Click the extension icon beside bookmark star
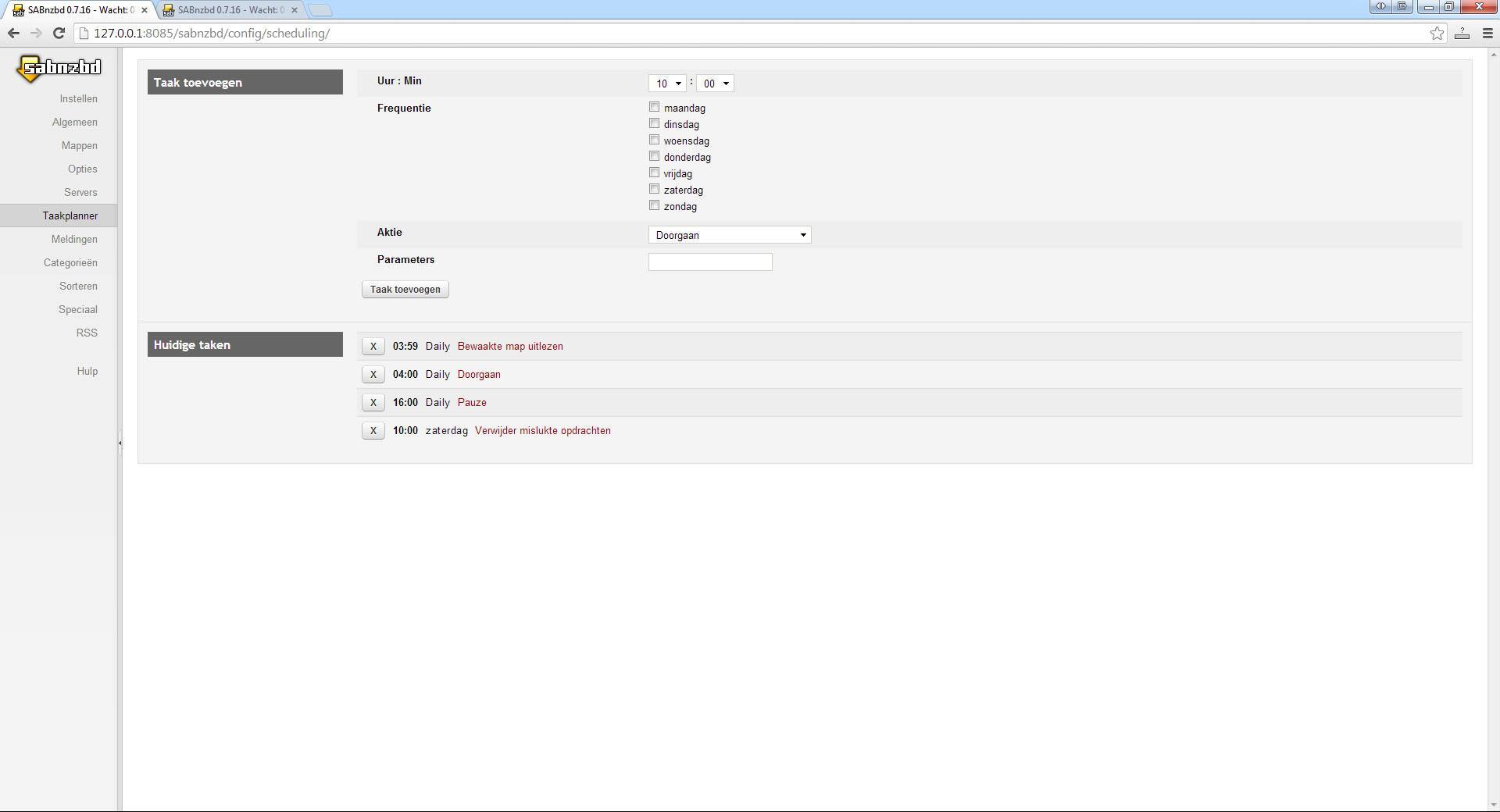The image size is (1500, 812). pyautogui.click(x=1462, y=33)
